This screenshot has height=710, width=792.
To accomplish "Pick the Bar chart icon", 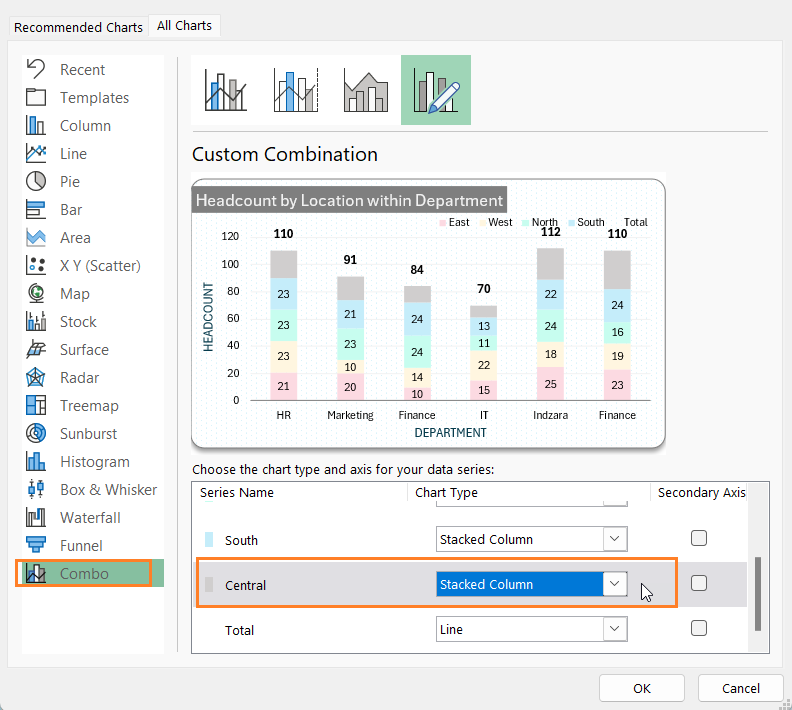I will pos(36,209).
